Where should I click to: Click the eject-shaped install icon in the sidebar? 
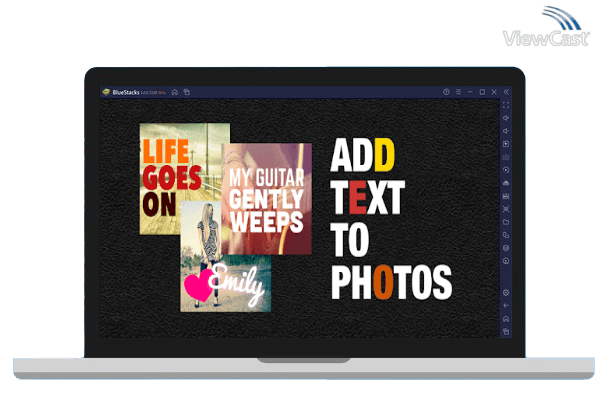[x=506, y=183]
